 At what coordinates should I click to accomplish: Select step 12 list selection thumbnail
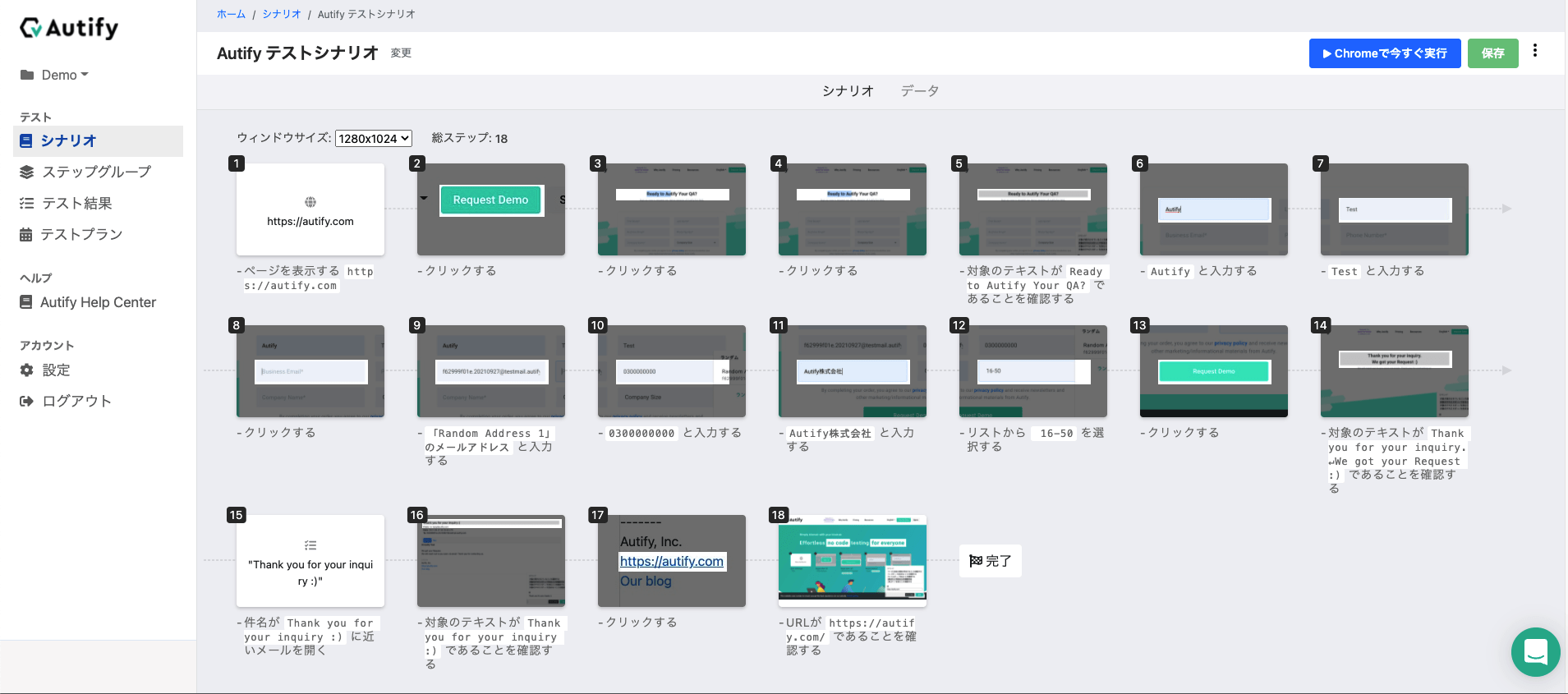click(x=1033, y=371)
